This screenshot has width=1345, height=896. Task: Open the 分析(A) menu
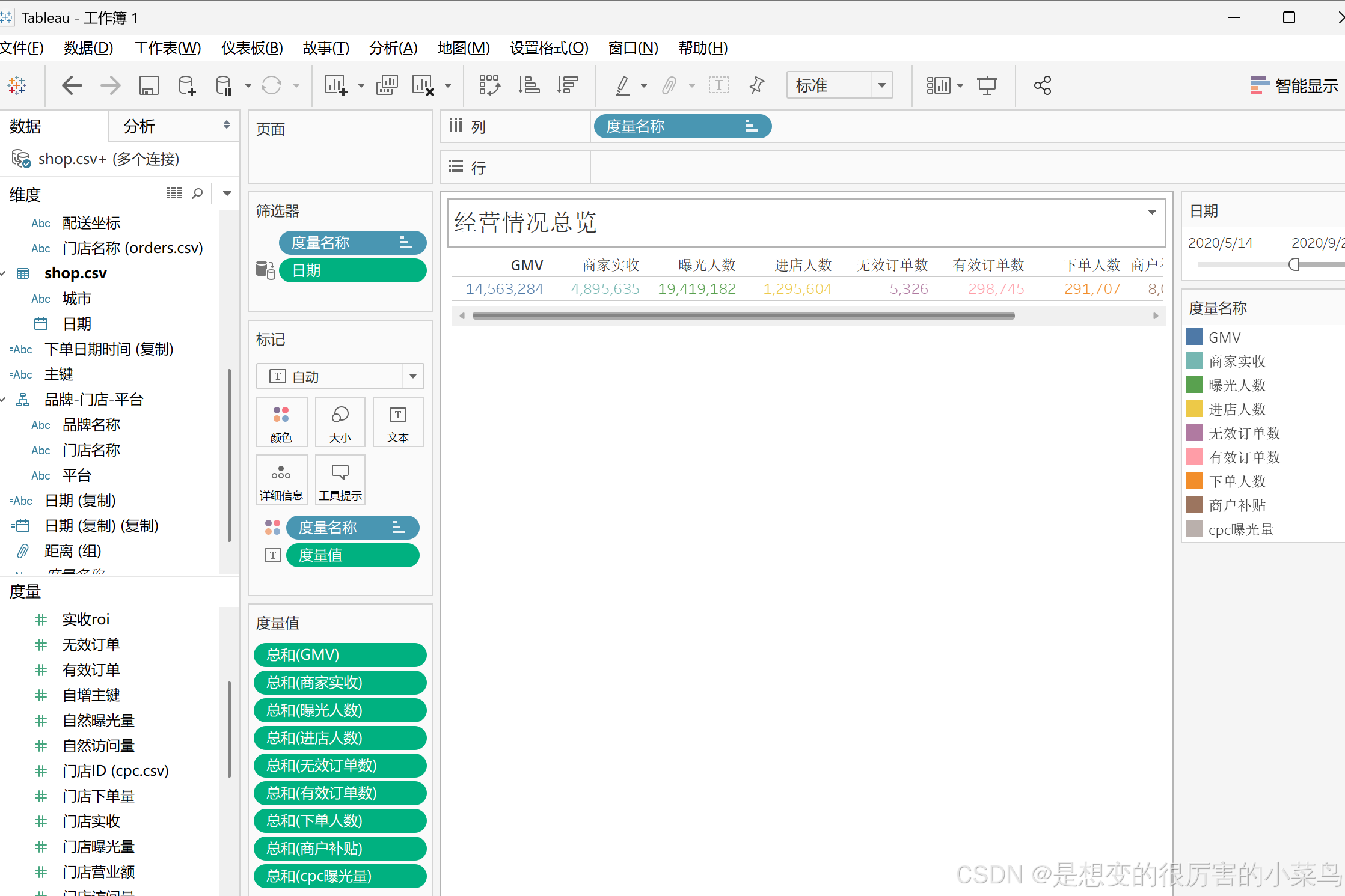(x=393, y=48)
